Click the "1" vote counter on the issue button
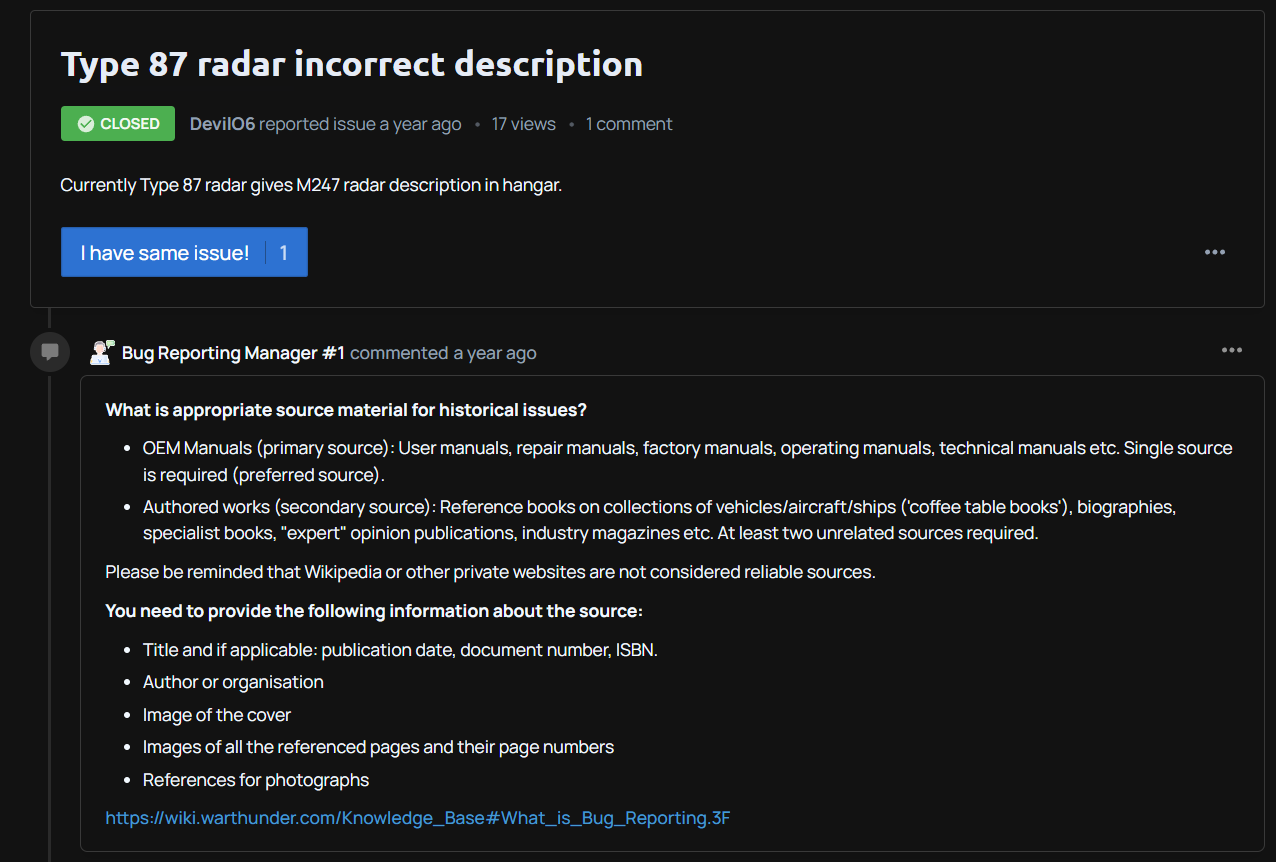This screenshot has height=862, width=1276. 283,252
